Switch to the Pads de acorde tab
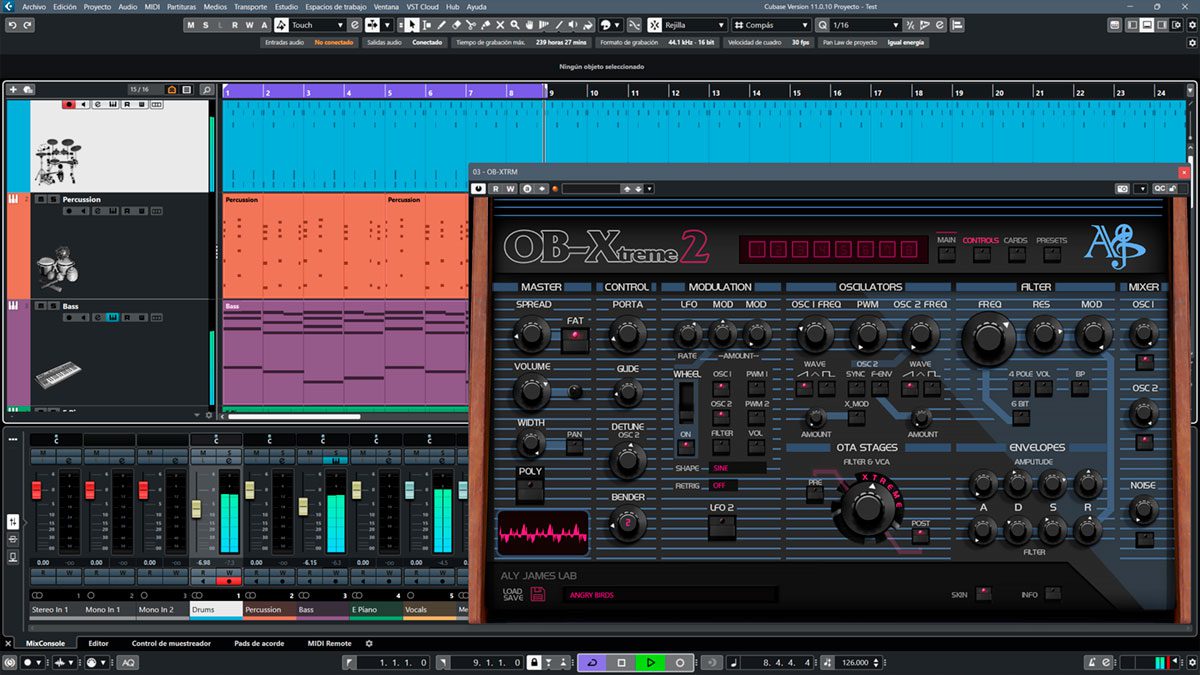The image size is (1200, 675). tap(259, 643)
